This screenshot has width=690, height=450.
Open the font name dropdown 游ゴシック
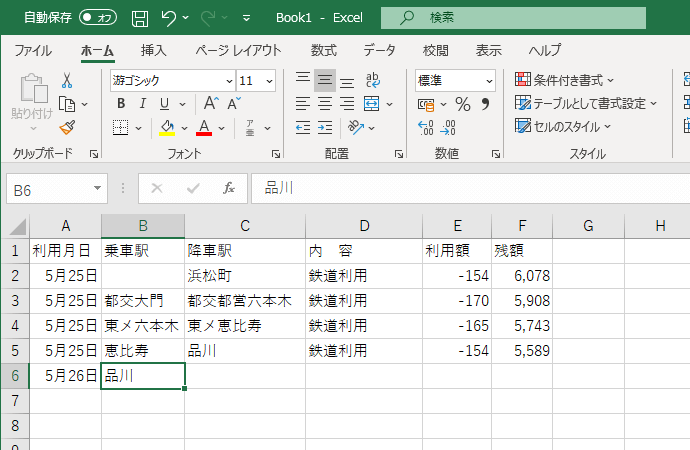[229, 81]
